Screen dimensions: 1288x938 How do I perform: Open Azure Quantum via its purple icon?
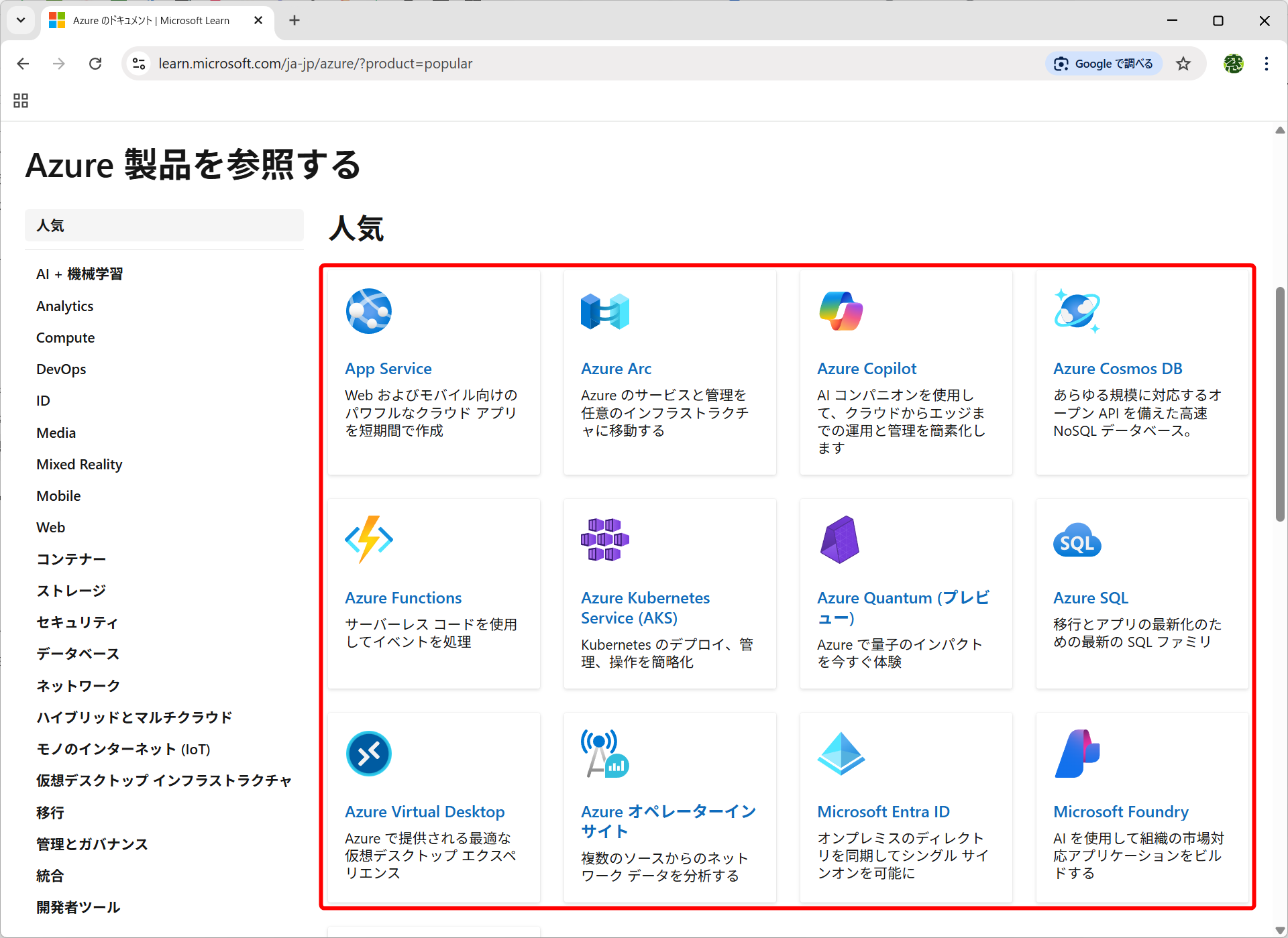841,540
